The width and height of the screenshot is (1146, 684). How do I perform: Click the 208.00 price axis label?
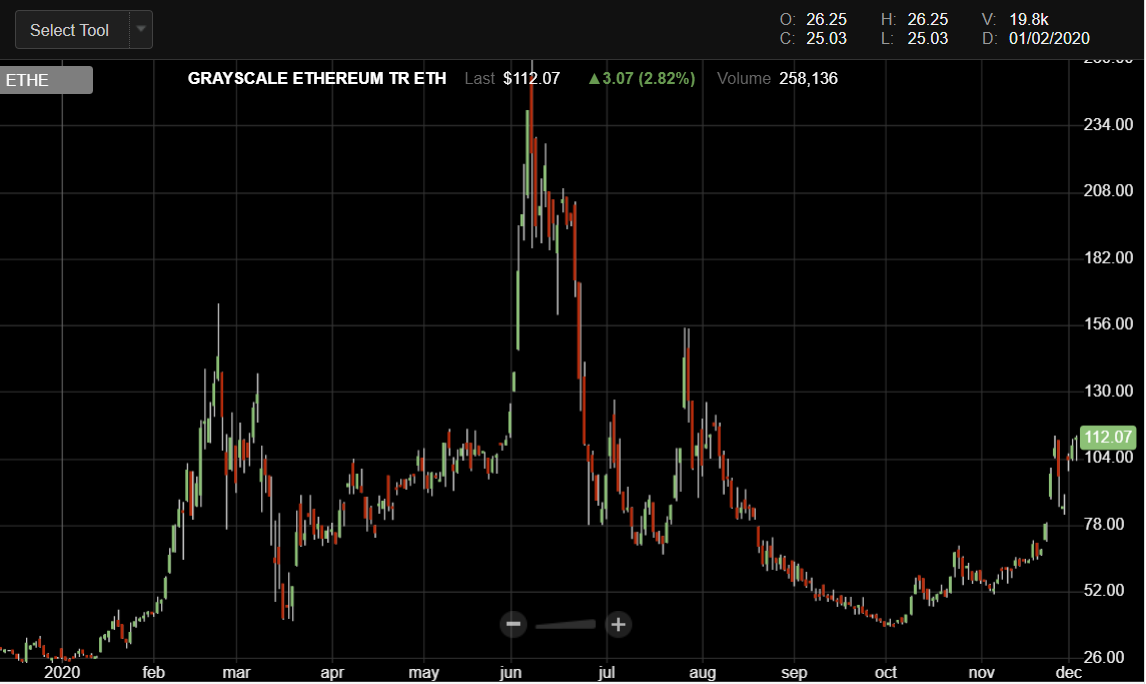1108,191
